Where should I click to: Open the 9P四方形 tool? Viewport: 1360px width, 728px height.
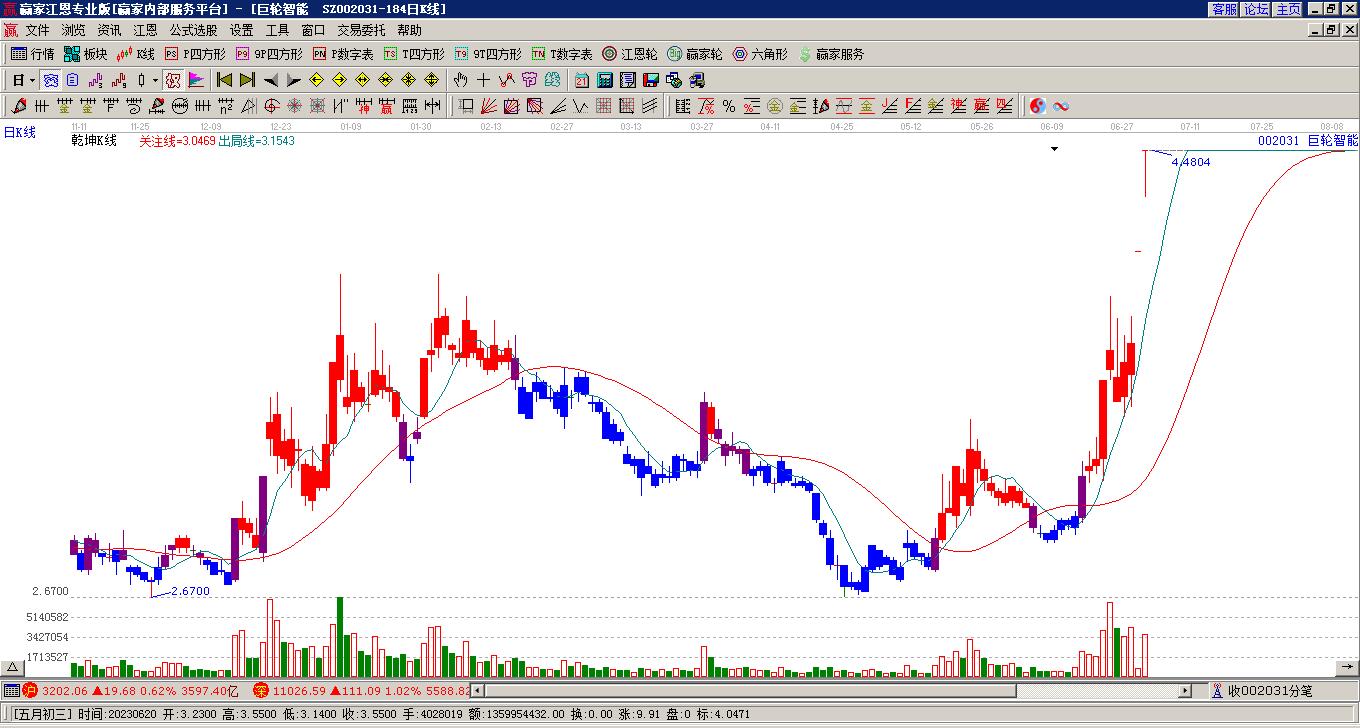point(269,54)
